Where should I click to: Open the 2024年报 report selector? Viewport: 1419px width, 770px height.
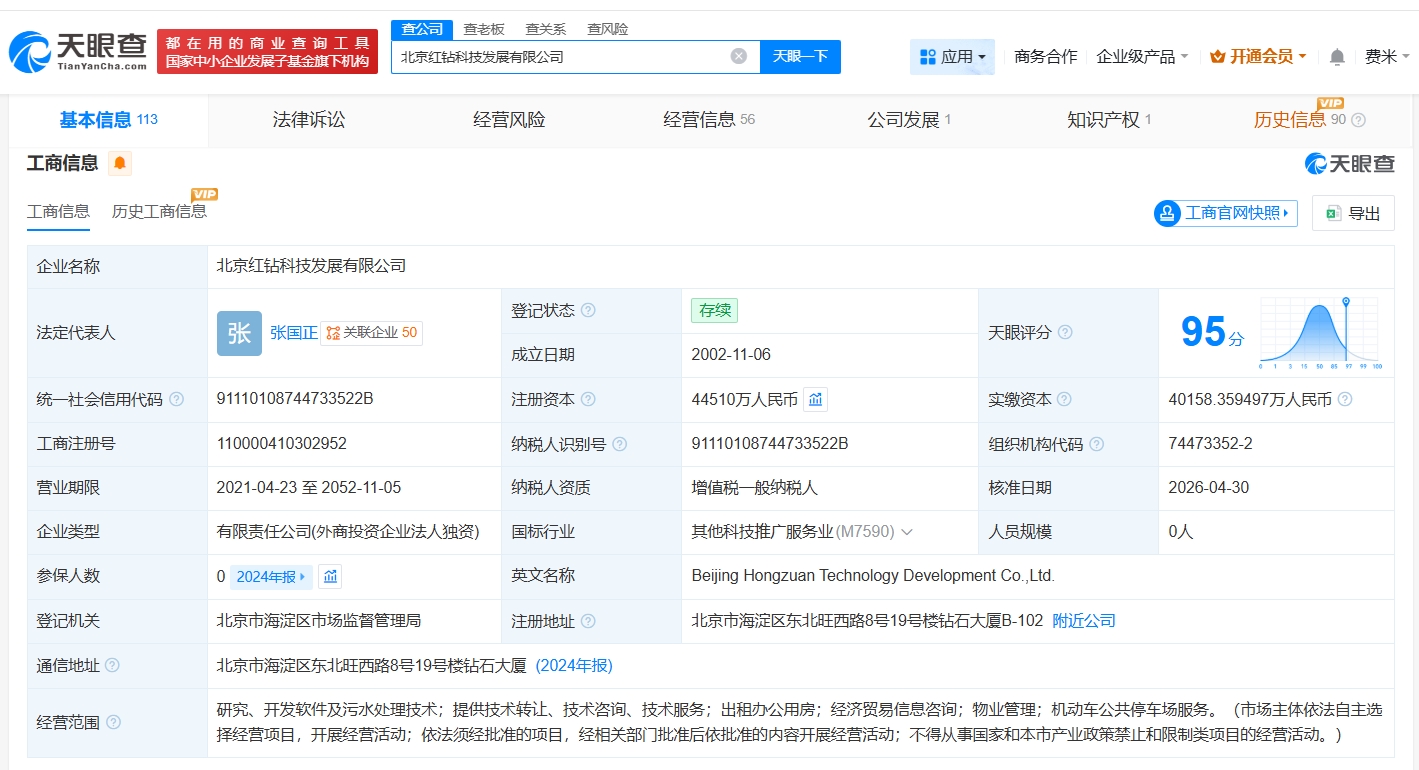click(271, 576)
